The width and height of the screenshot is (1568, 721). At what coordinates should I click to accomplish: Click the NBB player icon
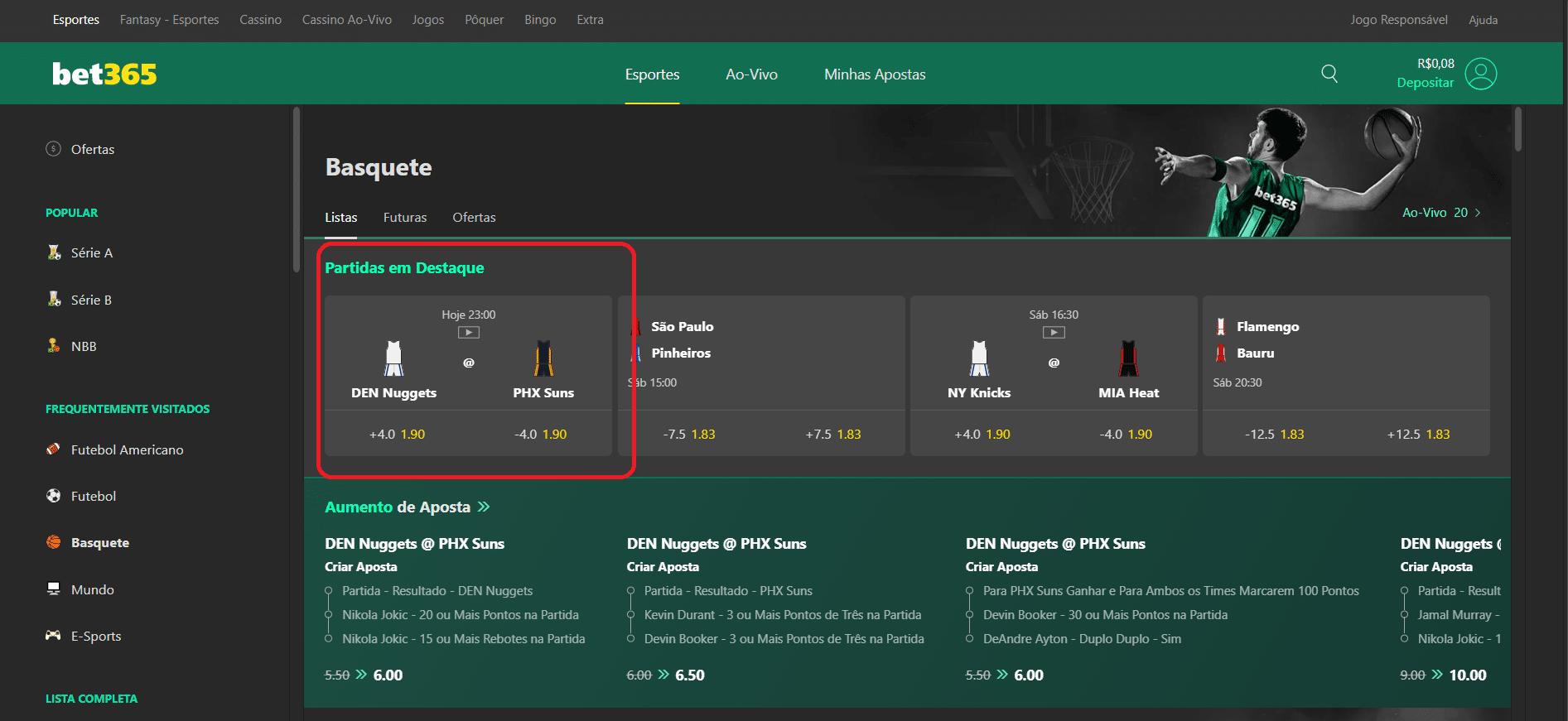[x=54, y=346]
